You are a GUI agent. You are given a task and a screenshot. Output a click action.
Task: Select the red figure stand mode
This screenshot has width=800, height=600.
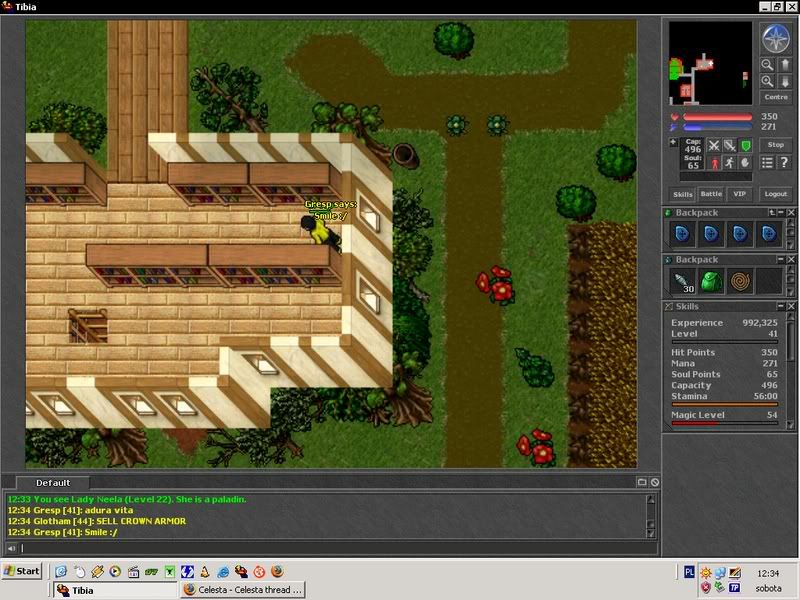[714, 163]
